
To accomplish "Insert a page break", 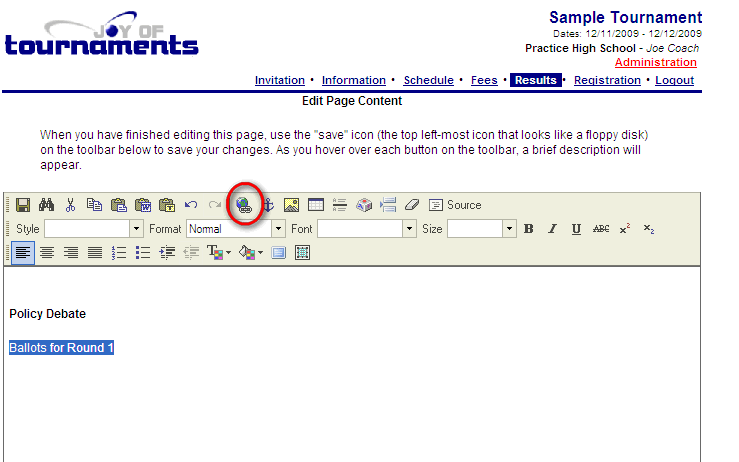I will pos(388,205).
